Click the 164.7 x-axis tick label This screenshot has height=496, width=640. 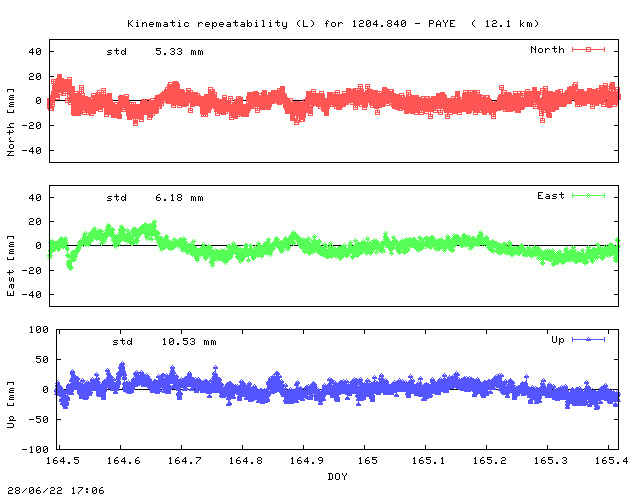(x=184, y=461)
